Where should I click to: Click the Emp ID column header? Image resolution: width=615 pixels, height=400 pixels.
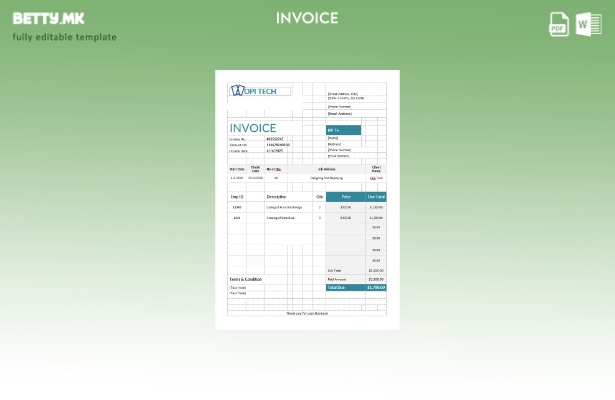click(x=237, y=197)
